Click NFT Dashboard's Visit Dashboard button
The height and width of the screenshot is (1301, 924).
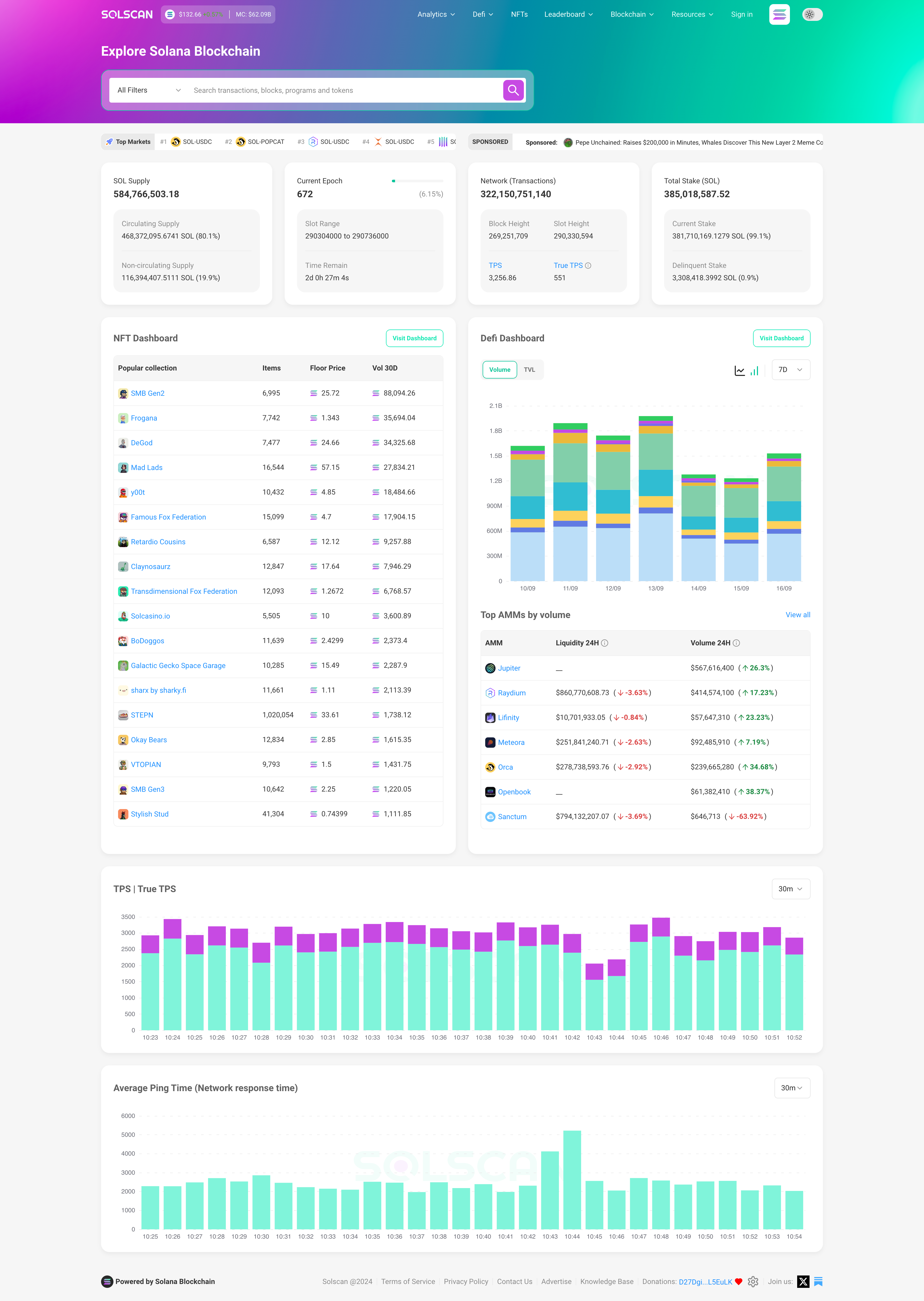pos(414,338)
